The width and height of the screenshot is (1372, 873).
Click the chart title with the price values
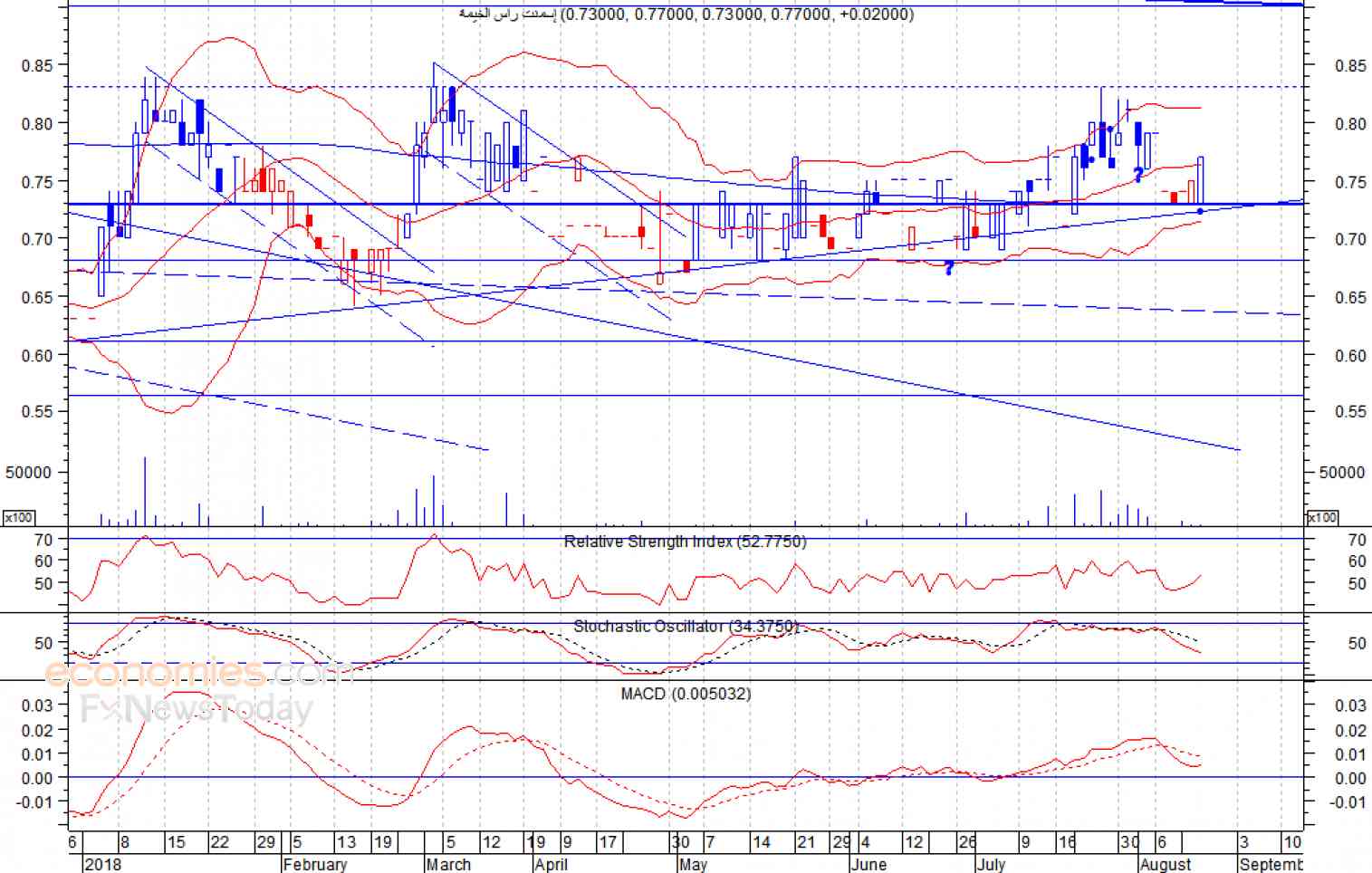(x=686, y=14)
